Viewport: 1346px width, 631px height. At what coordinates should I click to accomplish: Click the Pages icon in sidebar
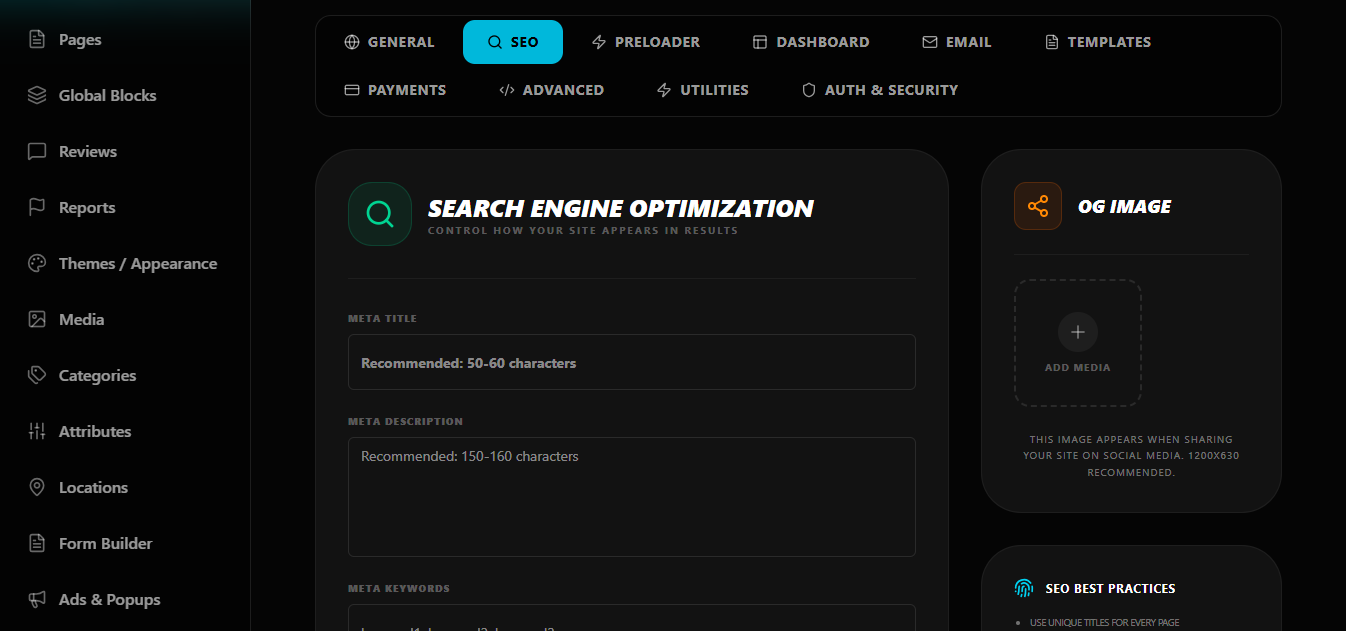tap(37, 40)
